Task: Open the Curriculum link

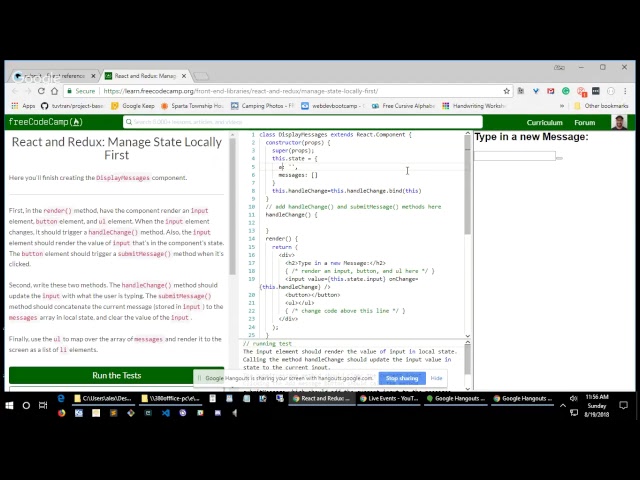Action: tap(544, 122)
